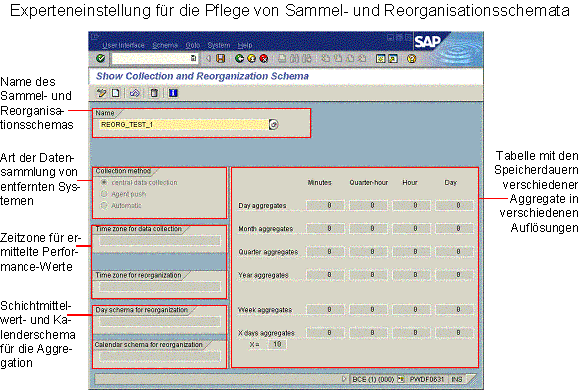Click the Calendar schema for reorganization field

(x=159, y=356)
